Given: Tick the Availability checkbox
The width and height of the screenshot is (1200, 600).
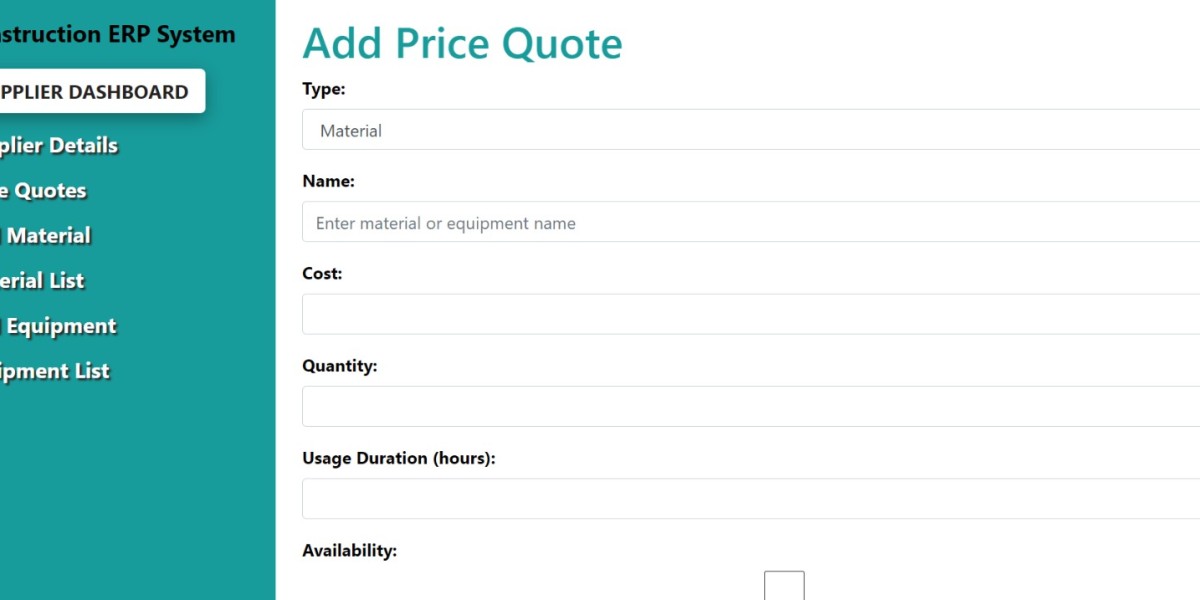Looking at the screenshot, I should pyautogui.click(x=784, y=588).
